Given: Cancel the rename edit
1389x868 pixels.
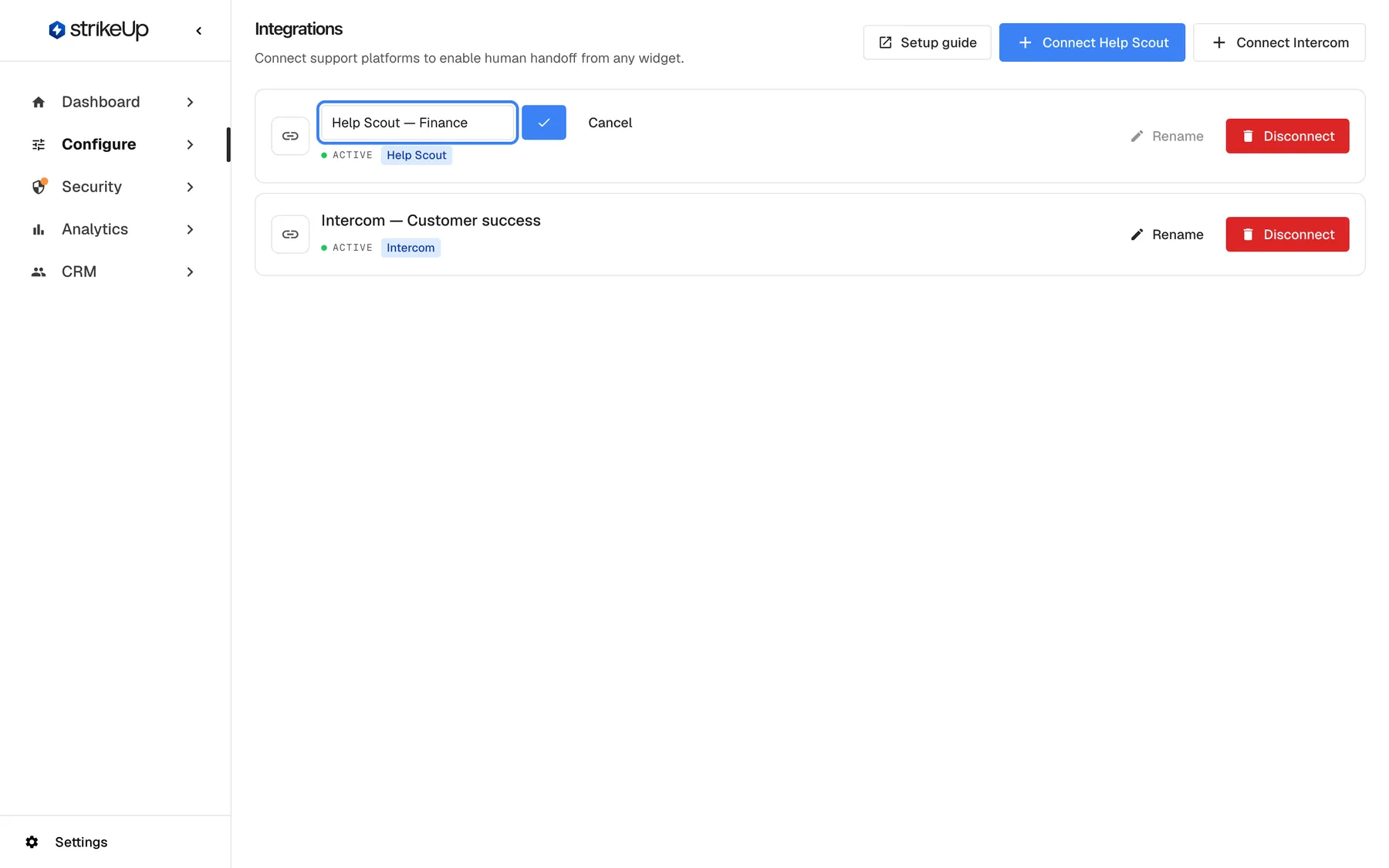Looking at the screenshot, I should click(610, 123).
